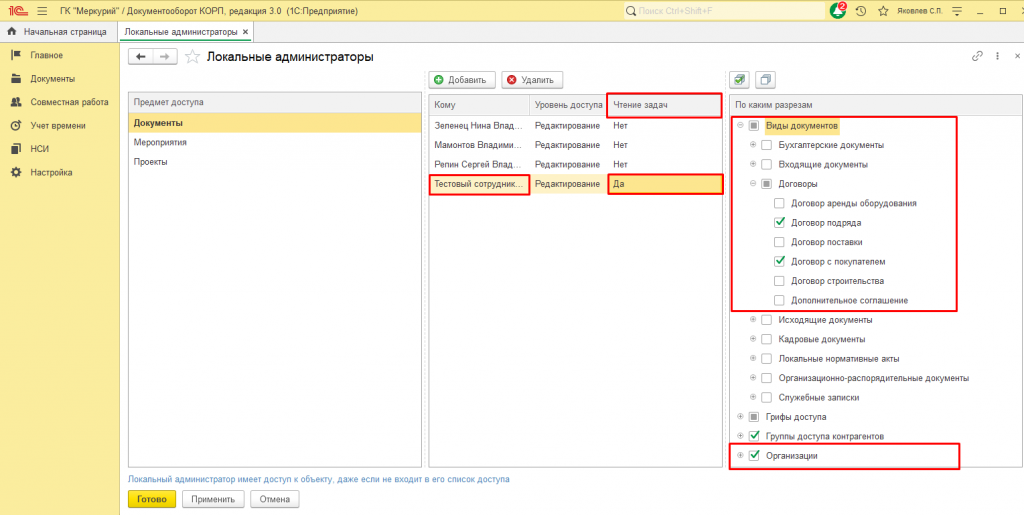Click the Добавить button
Image resolution: width=1024 pixels, height=515 pixels.
[462, 80]
